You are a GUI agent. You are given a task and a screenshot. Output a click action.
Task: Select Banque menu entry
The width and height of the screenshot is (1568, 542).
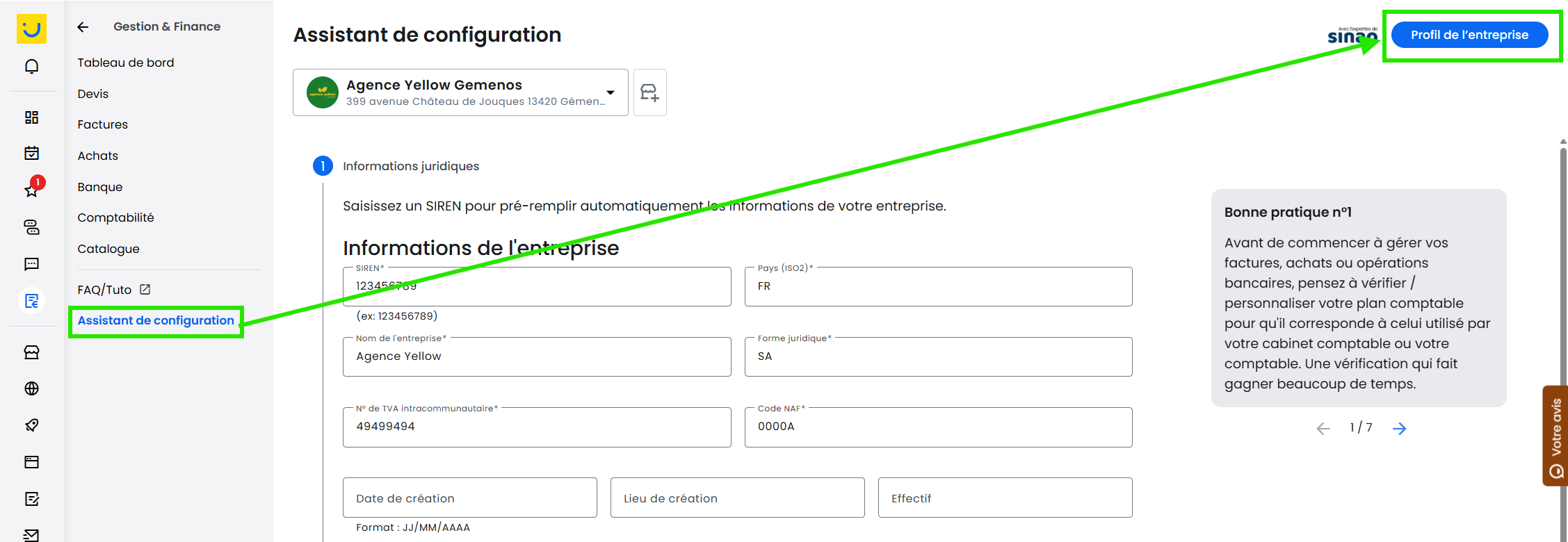pyautogui.click(x=100, y=187)
